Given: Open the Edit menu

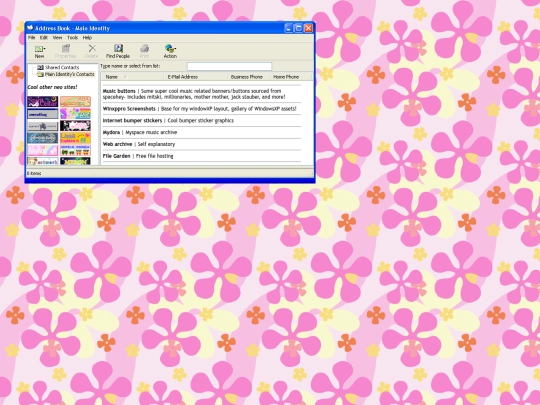Looking at the screenshot, I should click(x=44, y=38).
